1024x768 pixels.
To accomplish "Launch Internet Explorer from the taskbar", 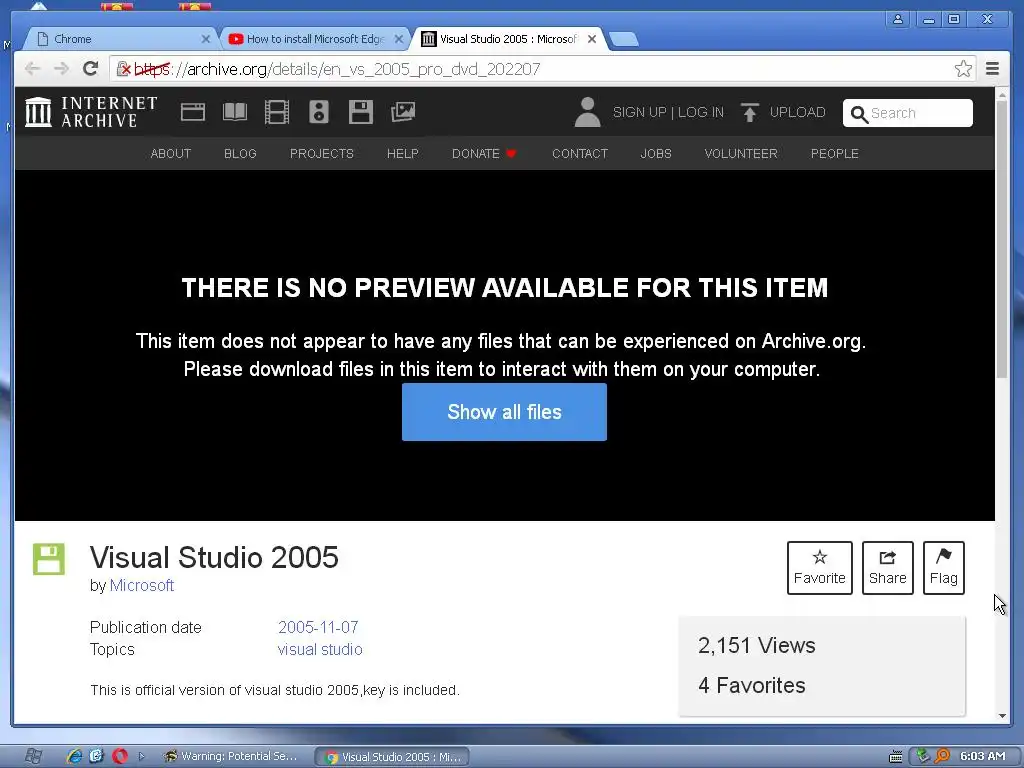I will point(74,756).
